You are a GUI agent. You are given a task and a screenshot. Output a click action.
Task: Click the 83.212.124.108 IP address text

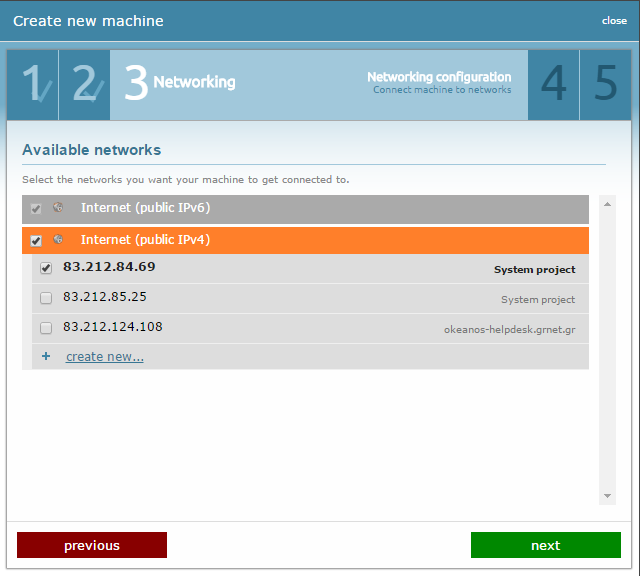[113, 327]
